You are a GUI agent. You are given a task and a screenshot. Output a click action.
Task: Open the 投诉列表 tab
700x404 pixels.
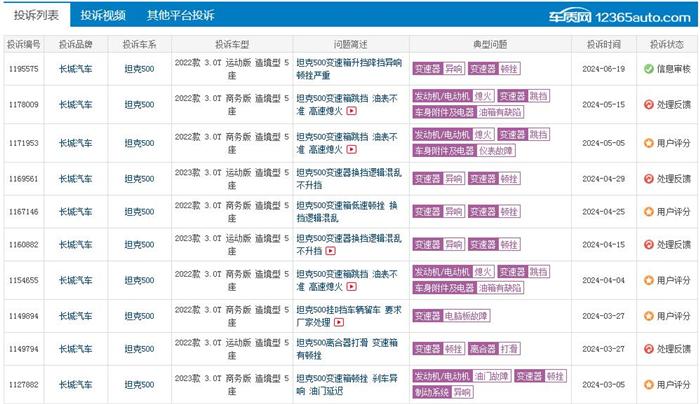(x=36, y=15)
